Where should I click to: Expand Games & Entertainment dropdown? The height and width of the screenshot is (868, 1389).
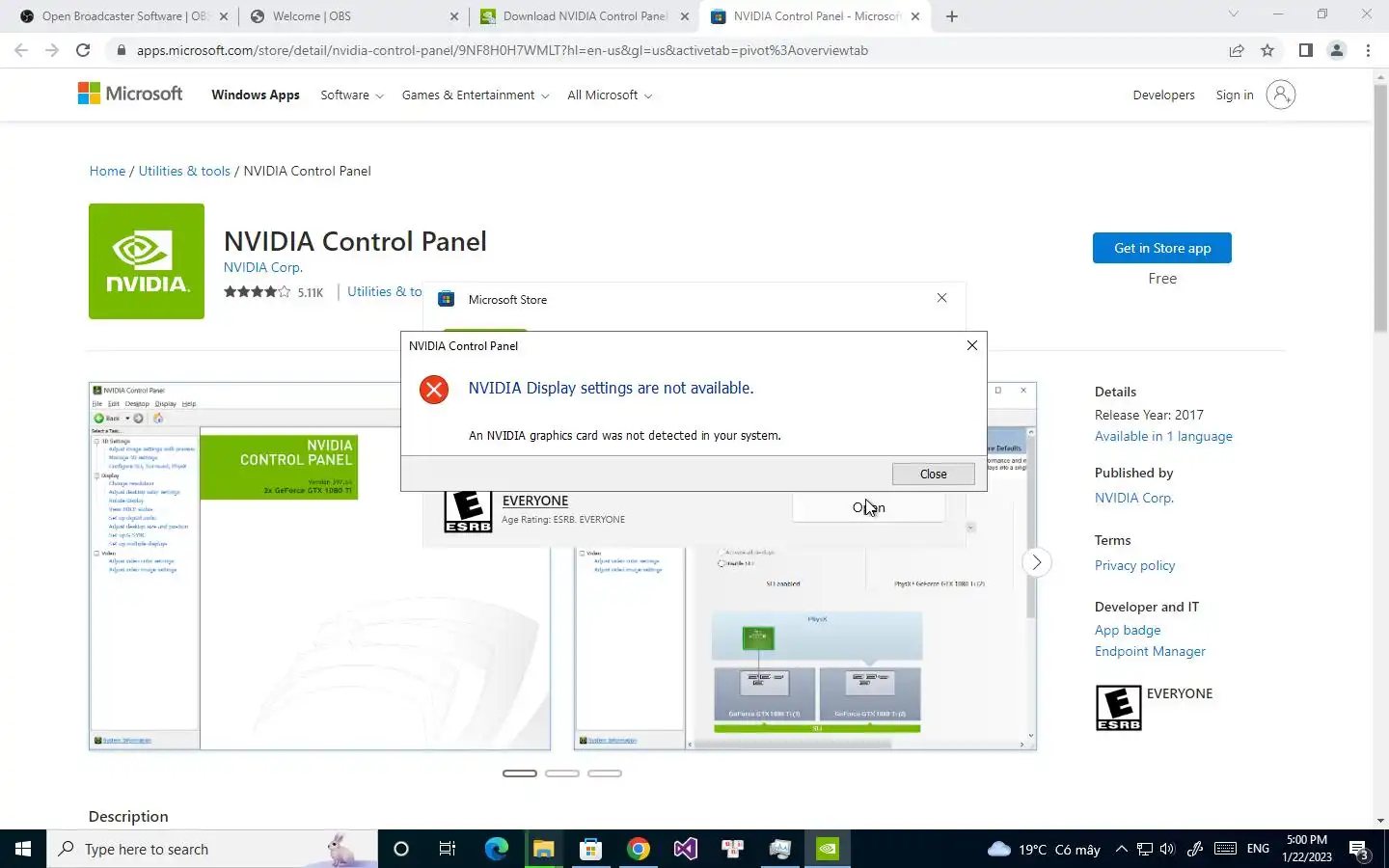[x=476, y=95]
